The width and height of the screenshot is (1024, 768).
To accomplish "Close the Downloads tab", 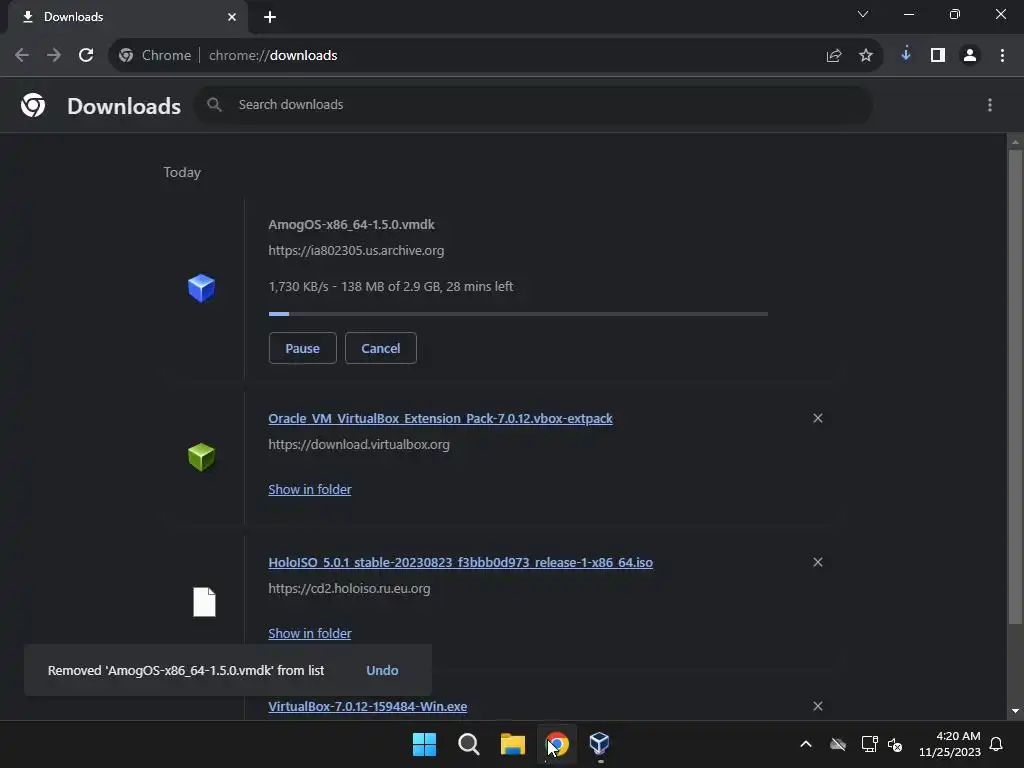I will (231, 17).
